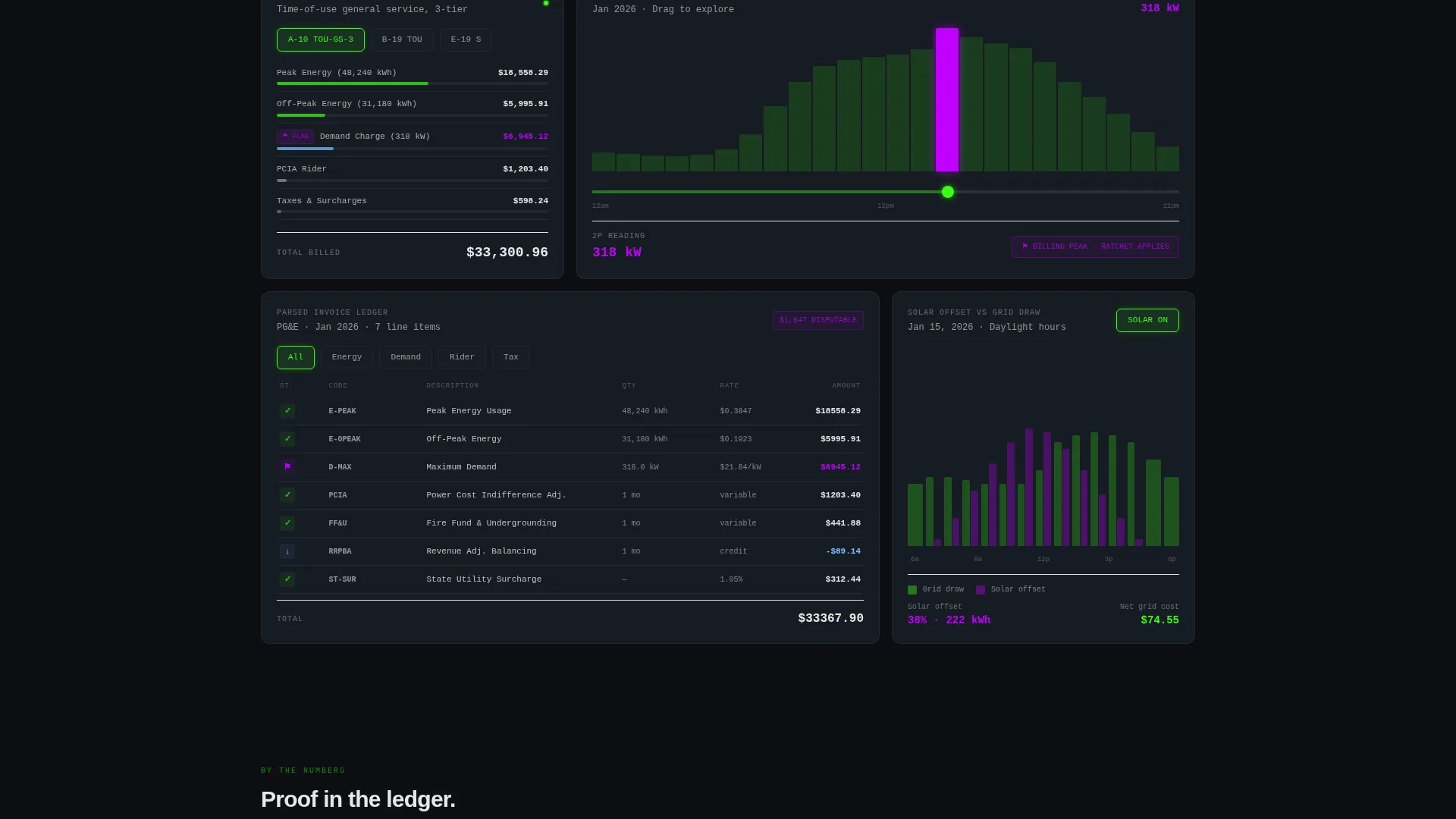
Task: Open the $1,847 Disputable badge
Action: (817, 320)
